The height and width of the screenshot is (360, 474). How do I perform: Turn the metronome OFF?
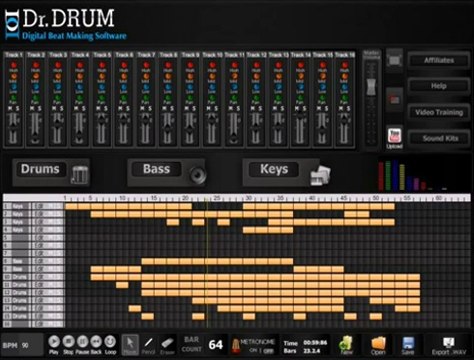coord(269,351)
